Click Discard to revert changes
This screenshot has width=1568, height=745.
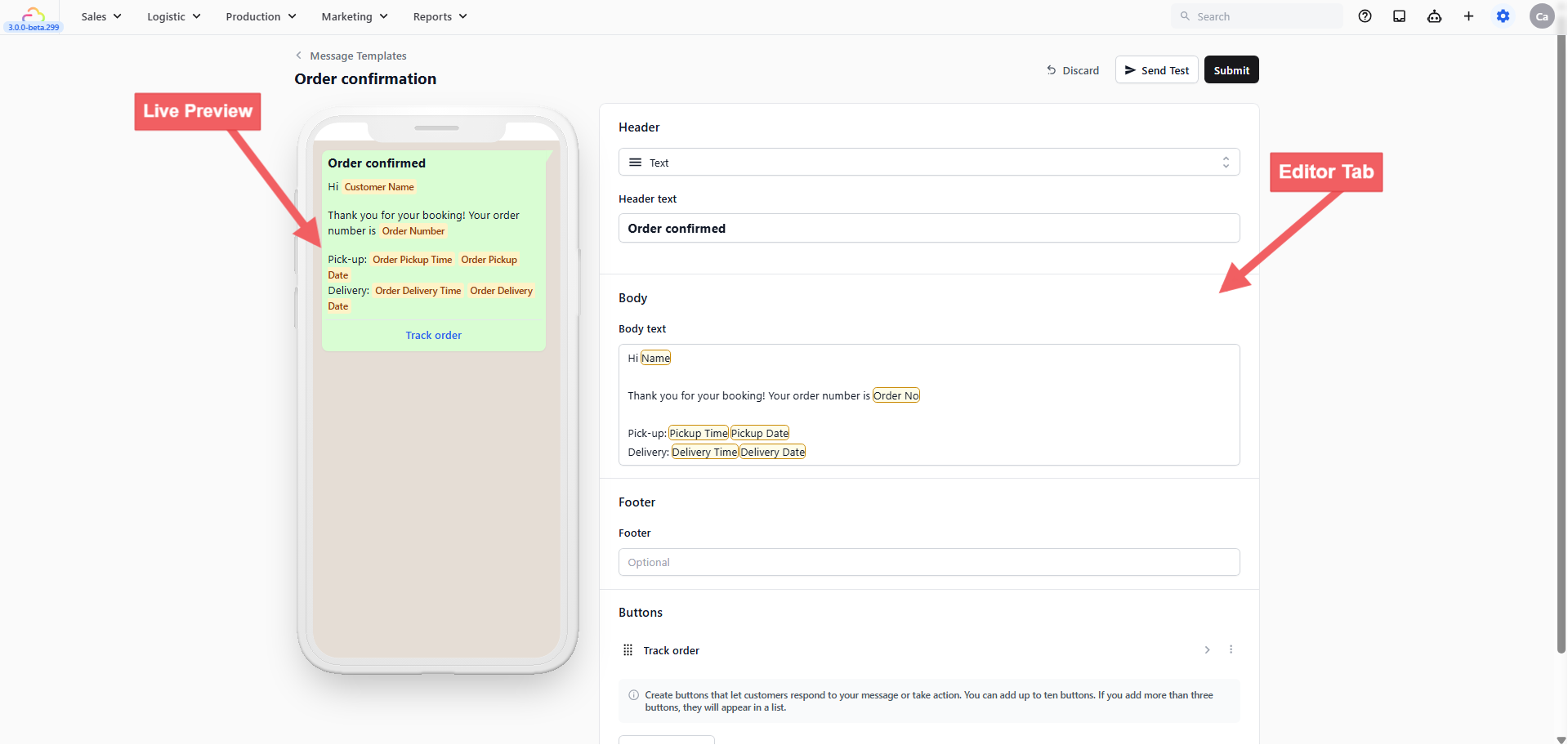click(1073, 70)
